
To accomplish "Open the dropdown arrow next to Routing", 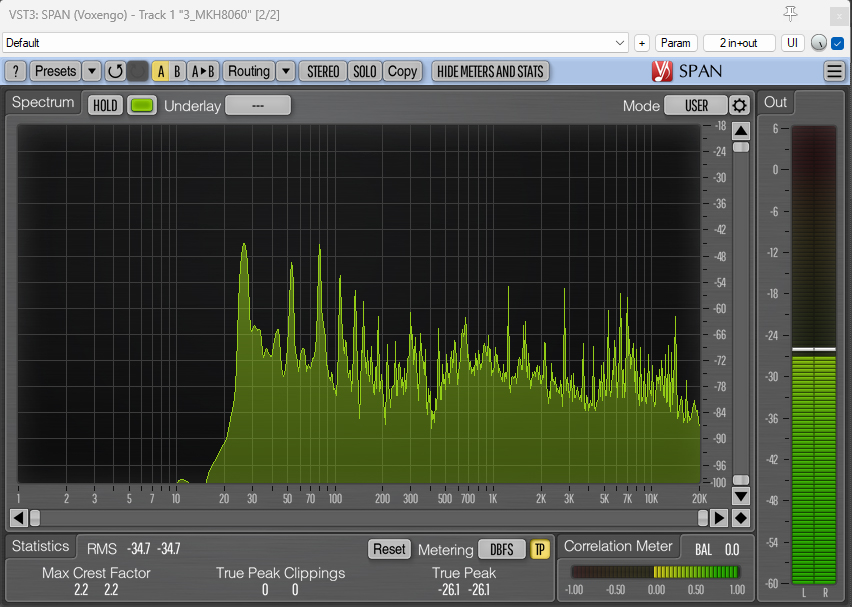I will point(286,71).
